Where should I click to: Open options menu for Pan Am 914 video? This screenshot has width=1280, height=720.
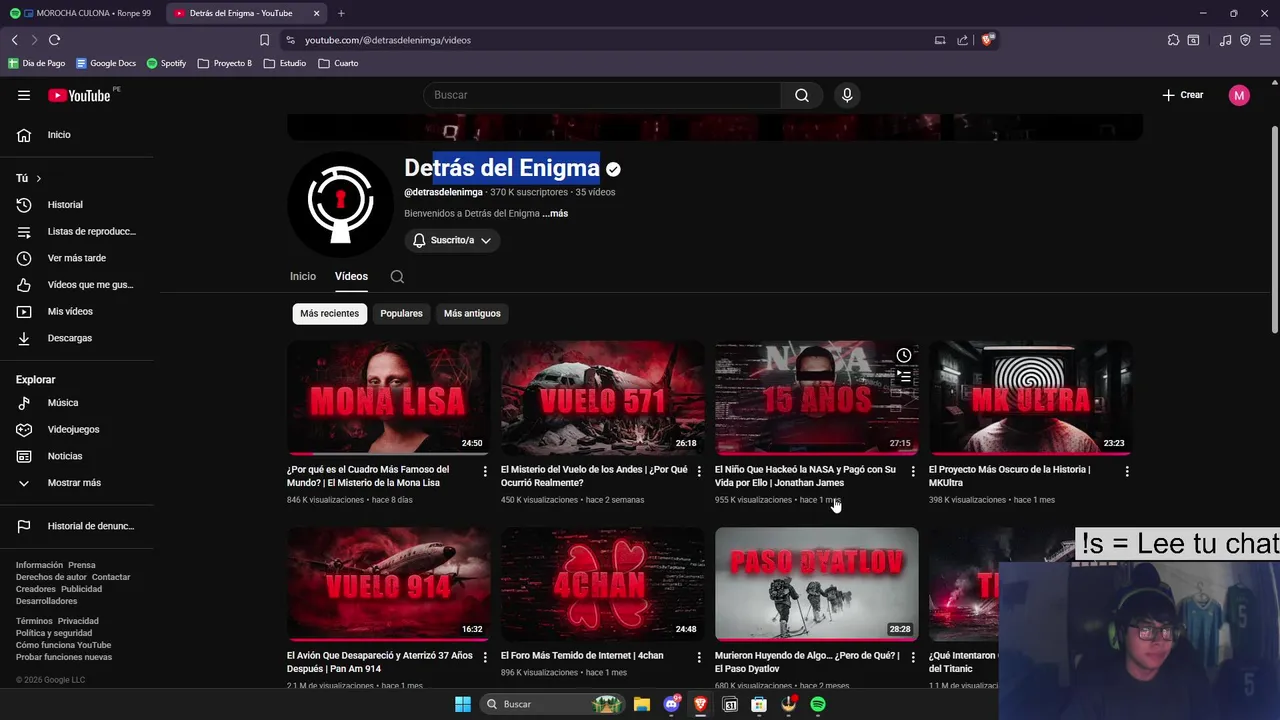point(485,657)
